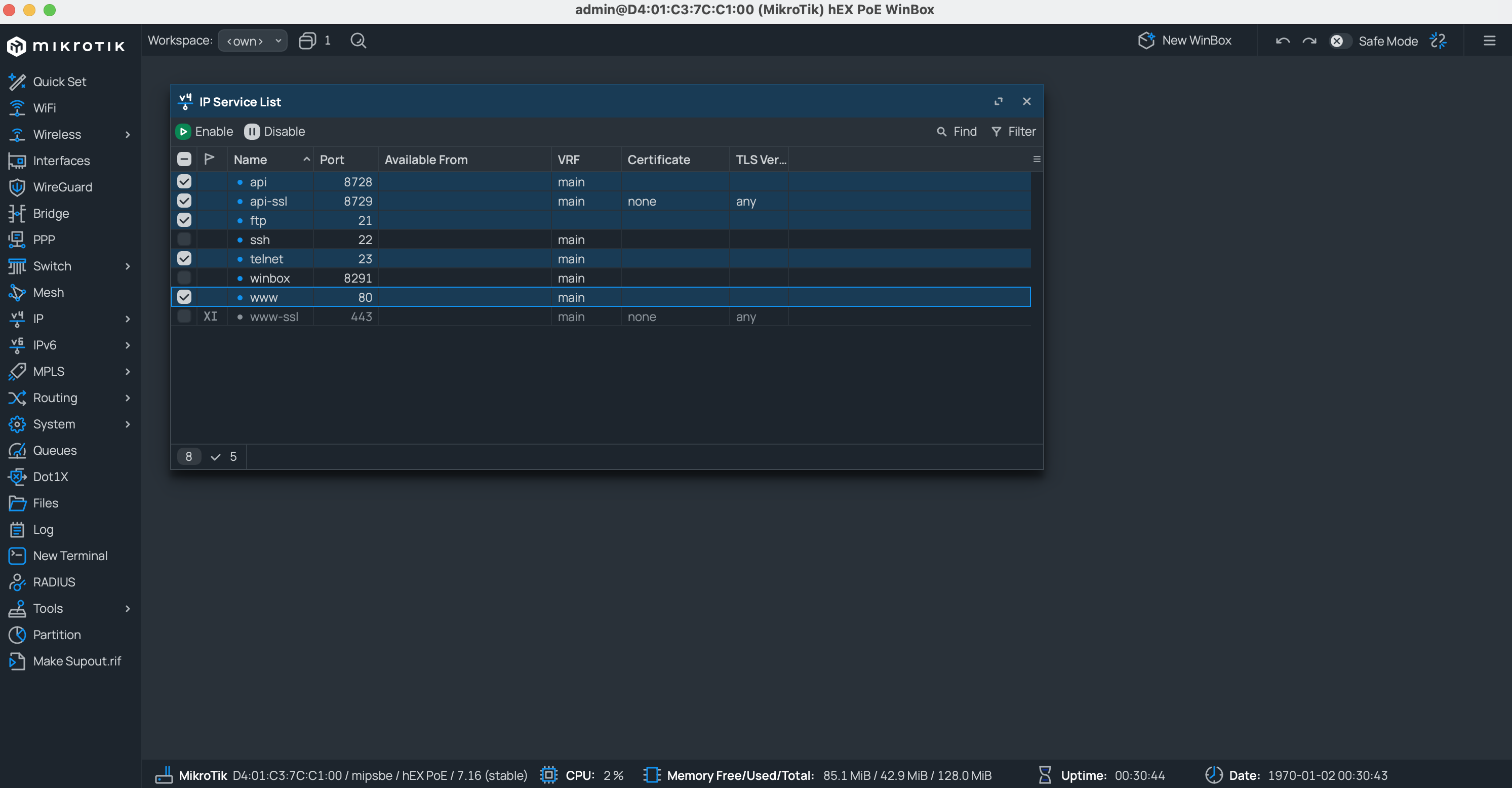1512x788 pixels.
Task: Toggle the select-all header checkbox
Action: coord(184,159)
